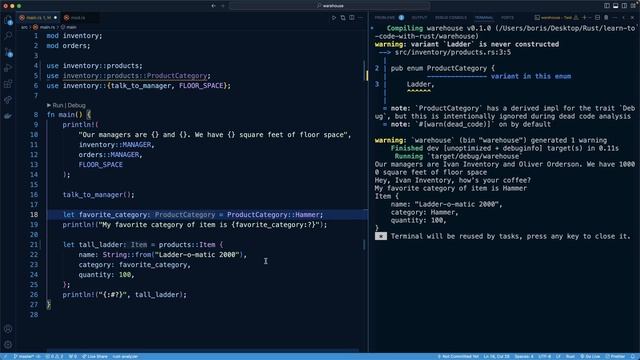The image size is (640, 360).
Task: Open new terminal launch profile dropdown
Action: (589, 18)
